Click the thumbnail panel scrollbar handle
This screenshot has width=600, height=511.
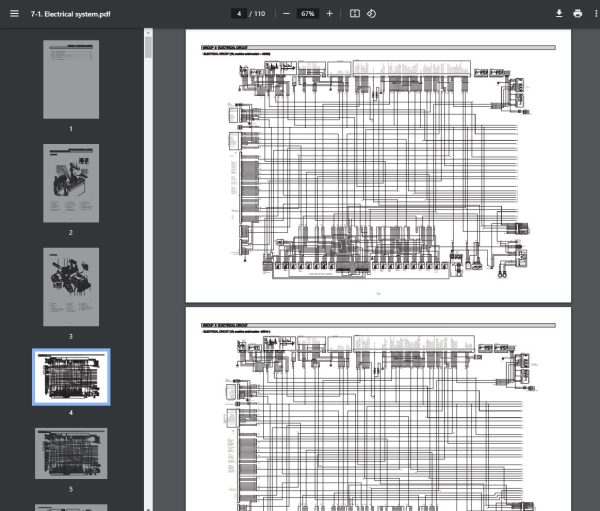click(148, 47)
